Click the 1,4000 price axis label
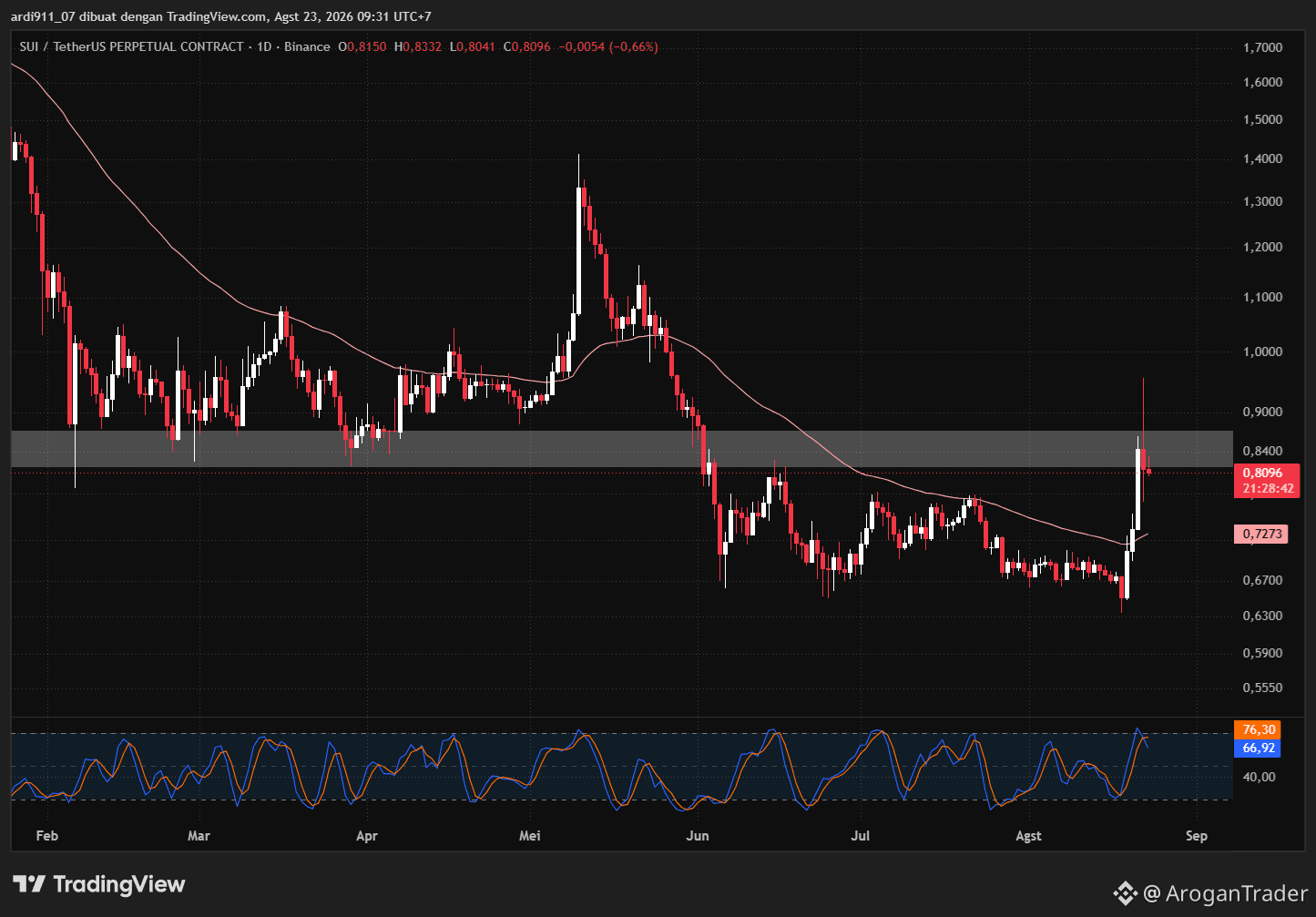The height and width of the screenshot is (917, 1316). 1262,158
